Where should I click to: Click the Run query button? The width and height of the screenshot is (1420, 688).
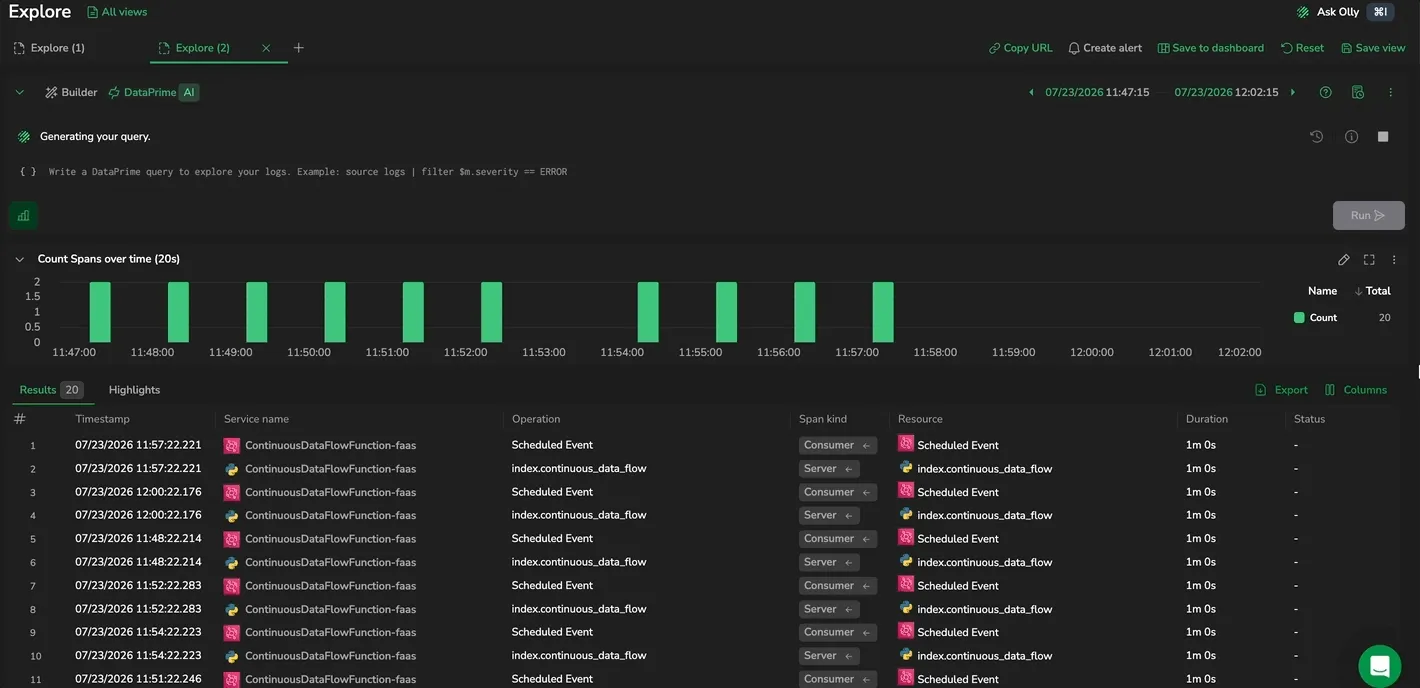(1368, 215)
